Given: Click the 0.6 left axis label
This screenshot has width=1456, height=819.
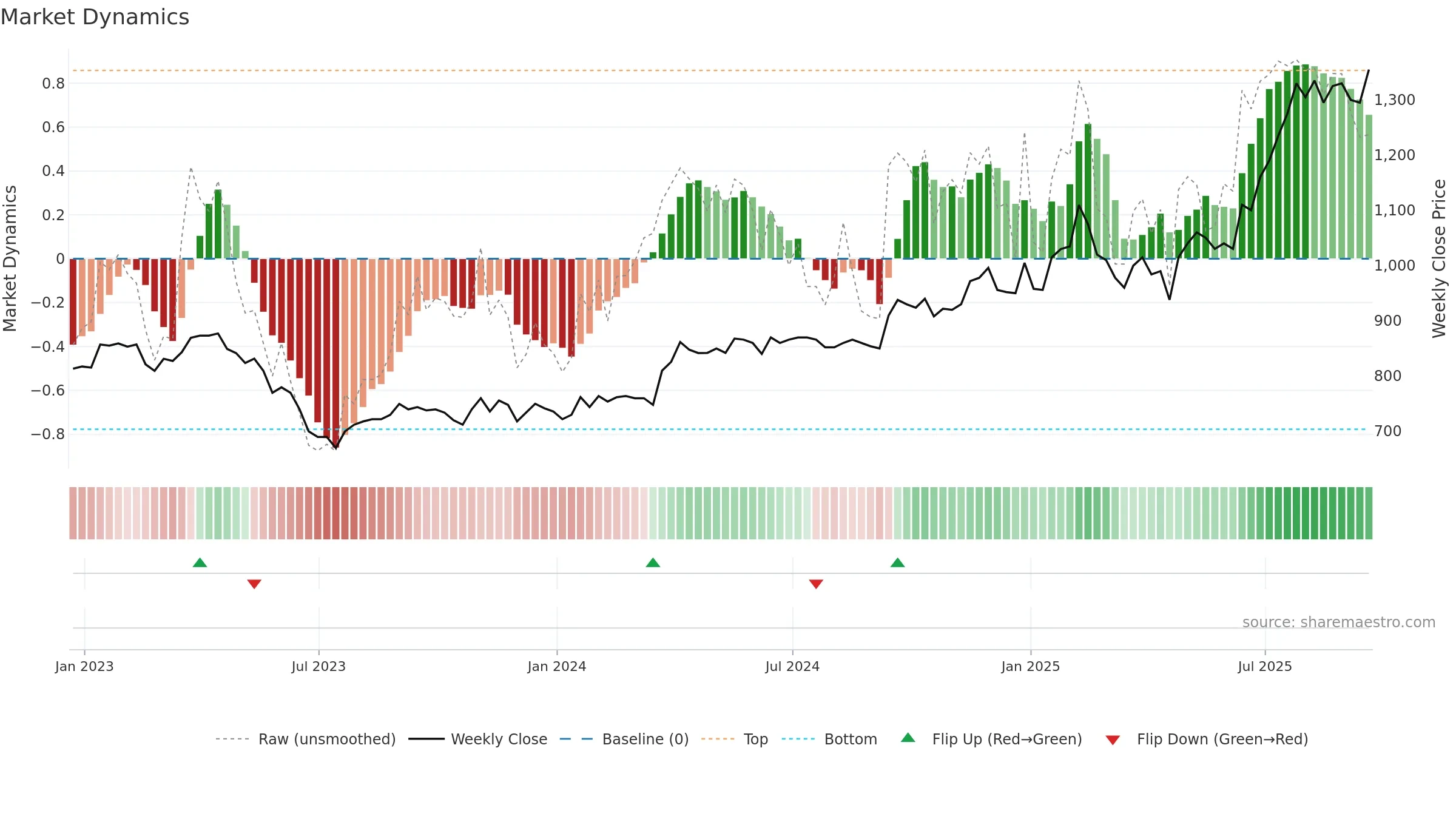Looking at the screenshot, I should pos(53,127).
